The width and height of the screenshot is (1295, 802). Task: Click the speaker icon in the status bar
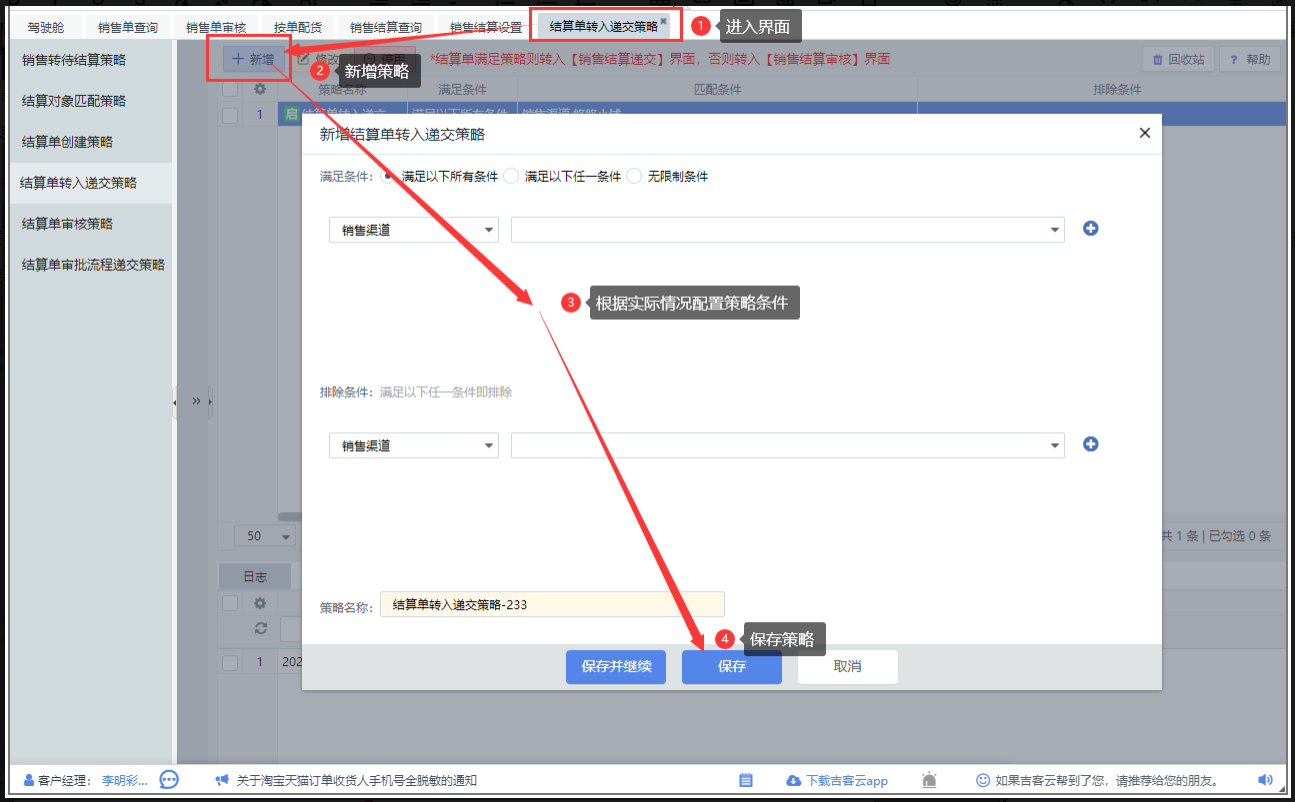[1265, 780]
